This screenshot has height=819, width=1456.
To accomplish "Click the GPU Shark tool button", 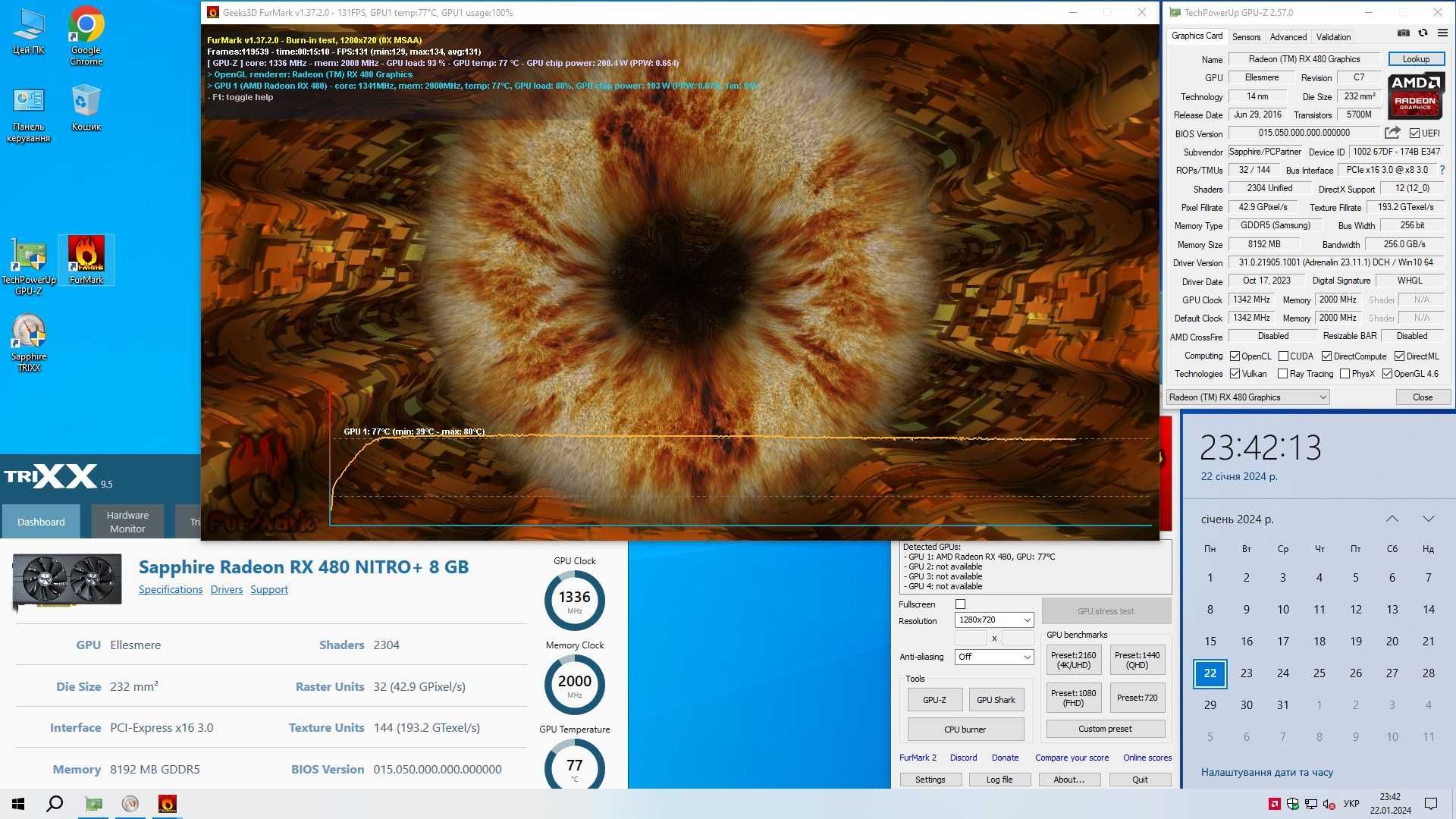I will [x=996, y=700].
